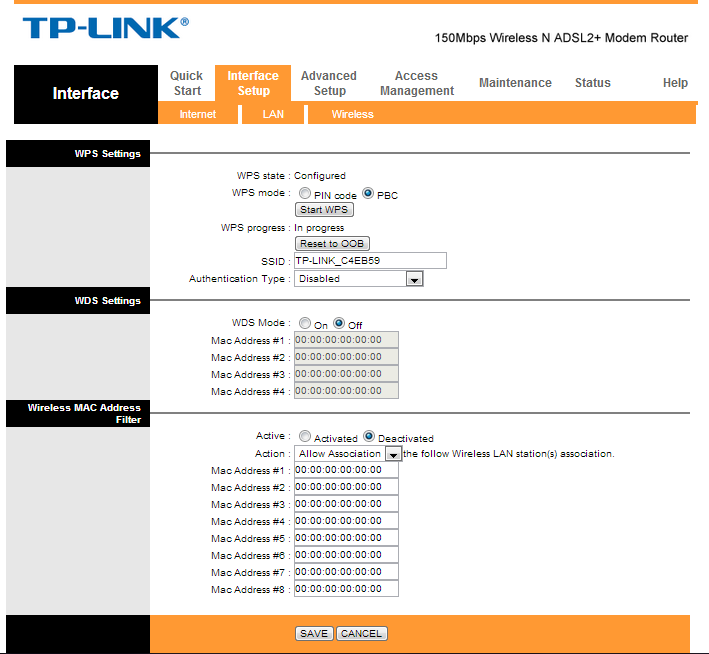Click WDS Mac Address #3 field

click(x=346, y=374)
